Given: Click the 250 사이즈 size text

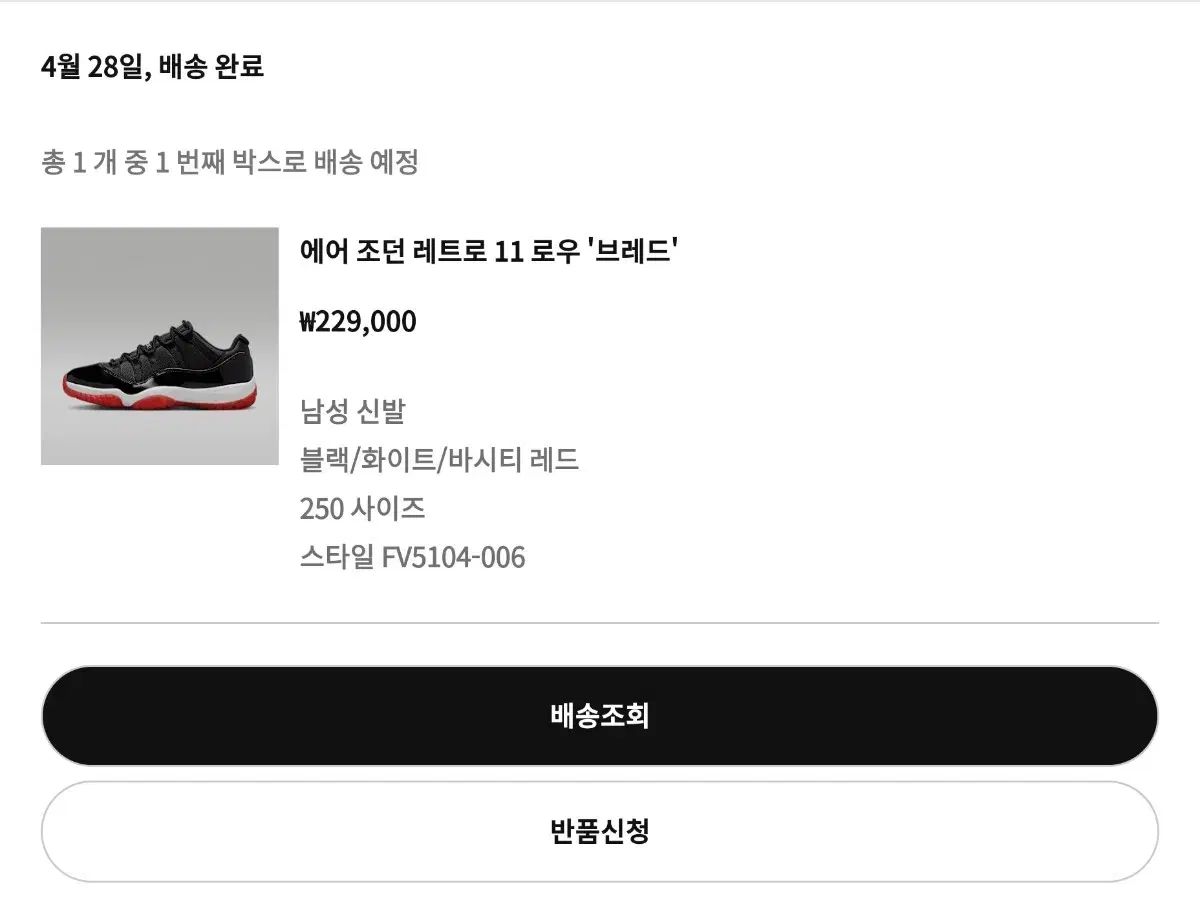Looking at the screenshot, I should tap(362, 508).
